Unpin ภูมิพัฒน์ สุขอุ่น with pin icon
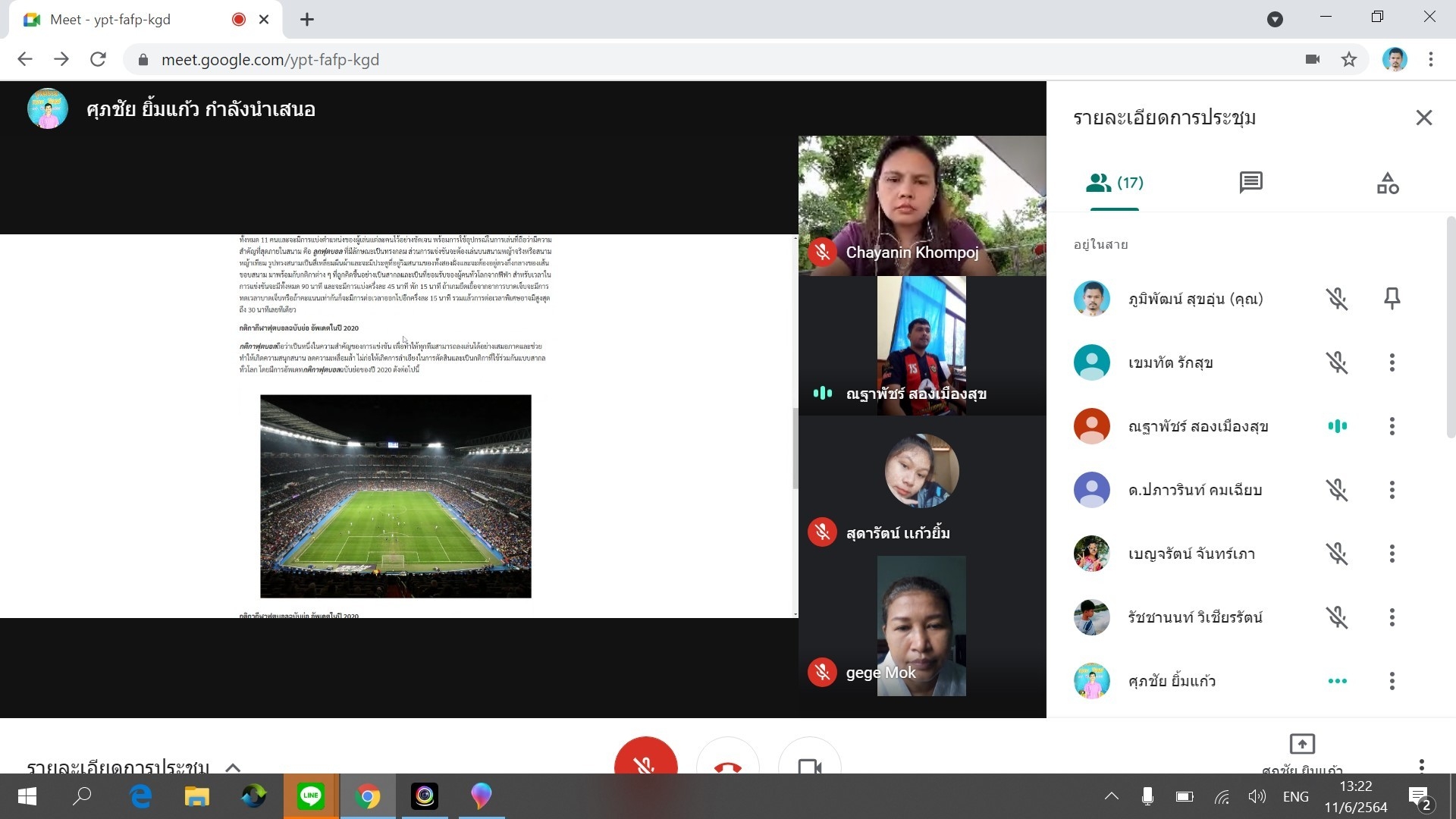The image size is (1456, 819). pos(1392,299)
